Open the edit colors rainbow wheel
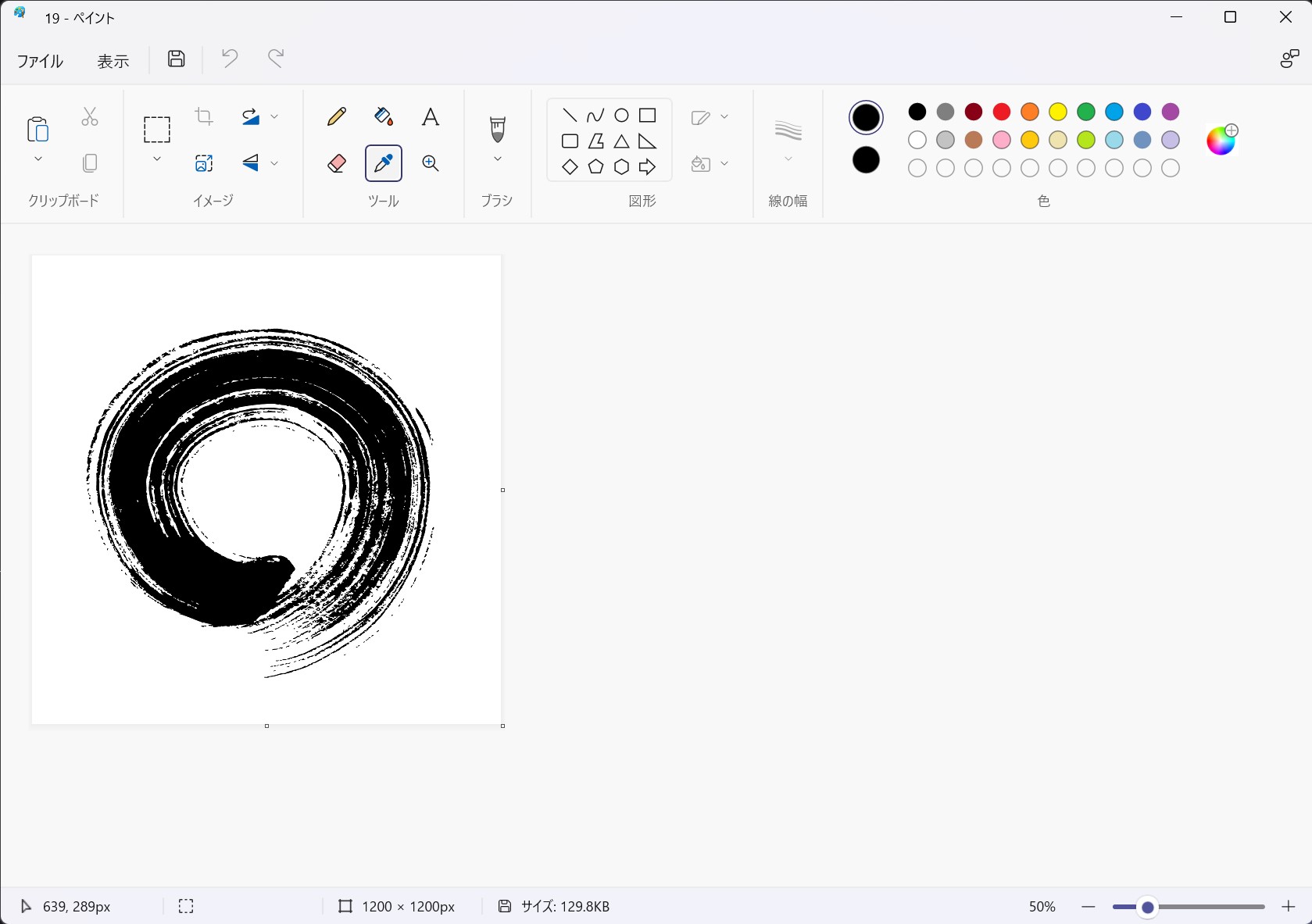This screenshot has width=1312, height=924. pyautogui.click(x=1221, y=141)
